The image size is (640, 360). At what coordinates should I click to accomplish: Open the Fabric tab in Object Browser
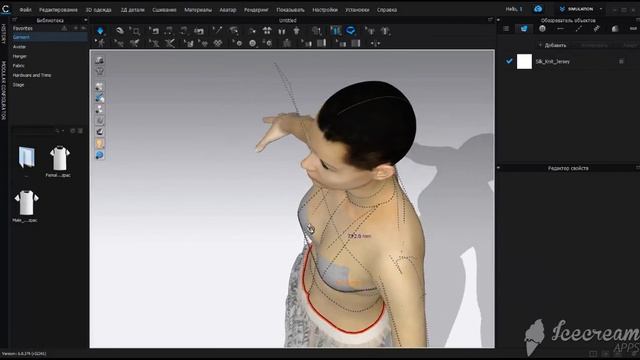[x=524, y=29]
